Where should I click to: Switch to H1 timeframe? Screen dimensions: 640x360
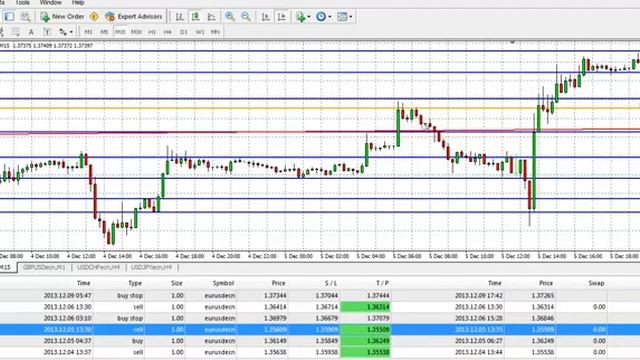[x=152, y=32]
